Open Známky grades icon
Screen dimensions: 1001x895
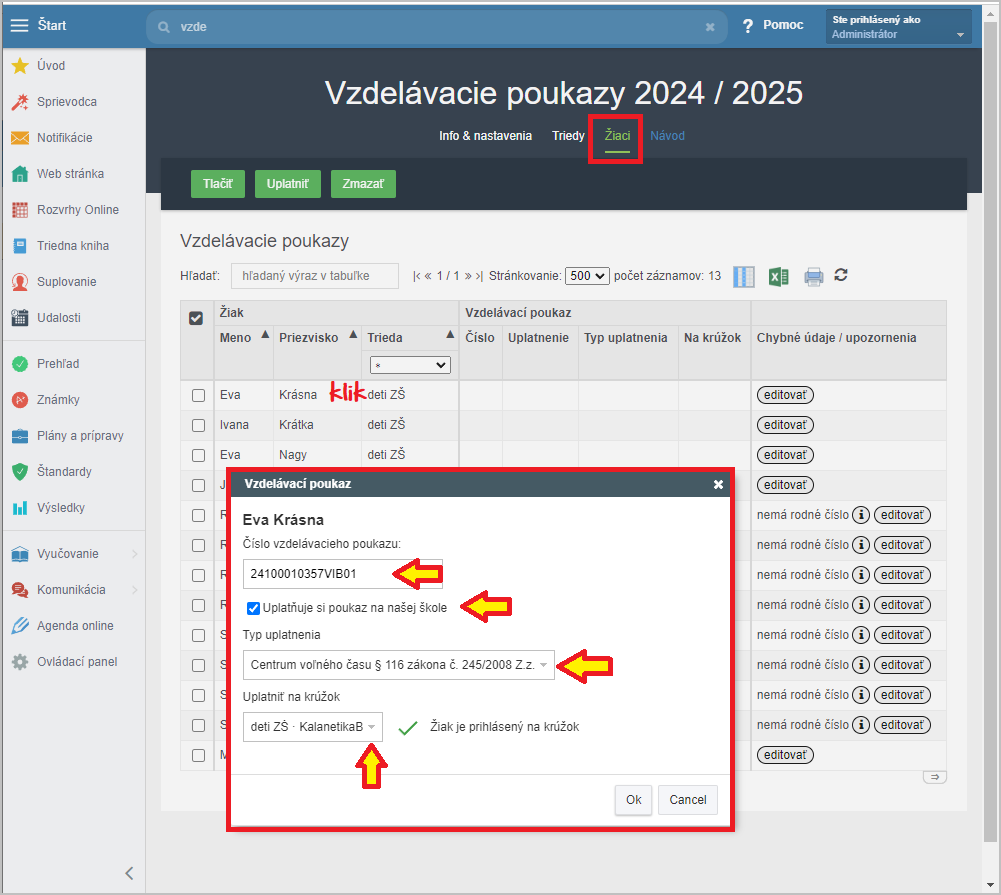click(20, 400)
